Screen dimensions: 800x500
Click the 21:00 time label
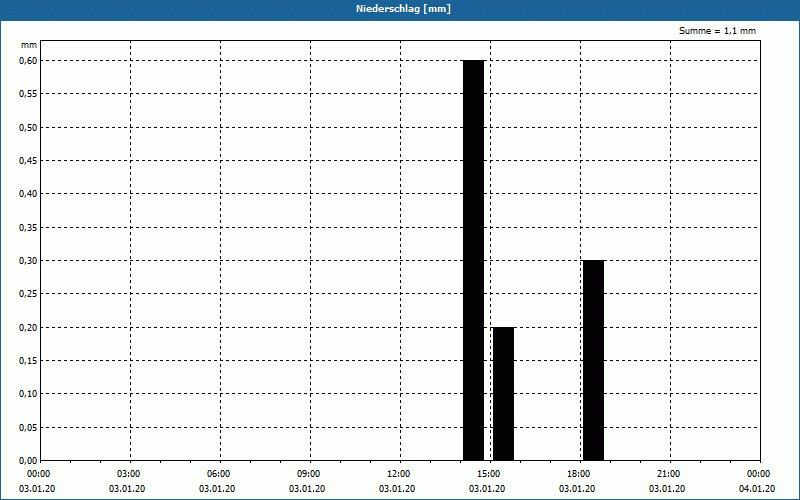tap(669, 474)
